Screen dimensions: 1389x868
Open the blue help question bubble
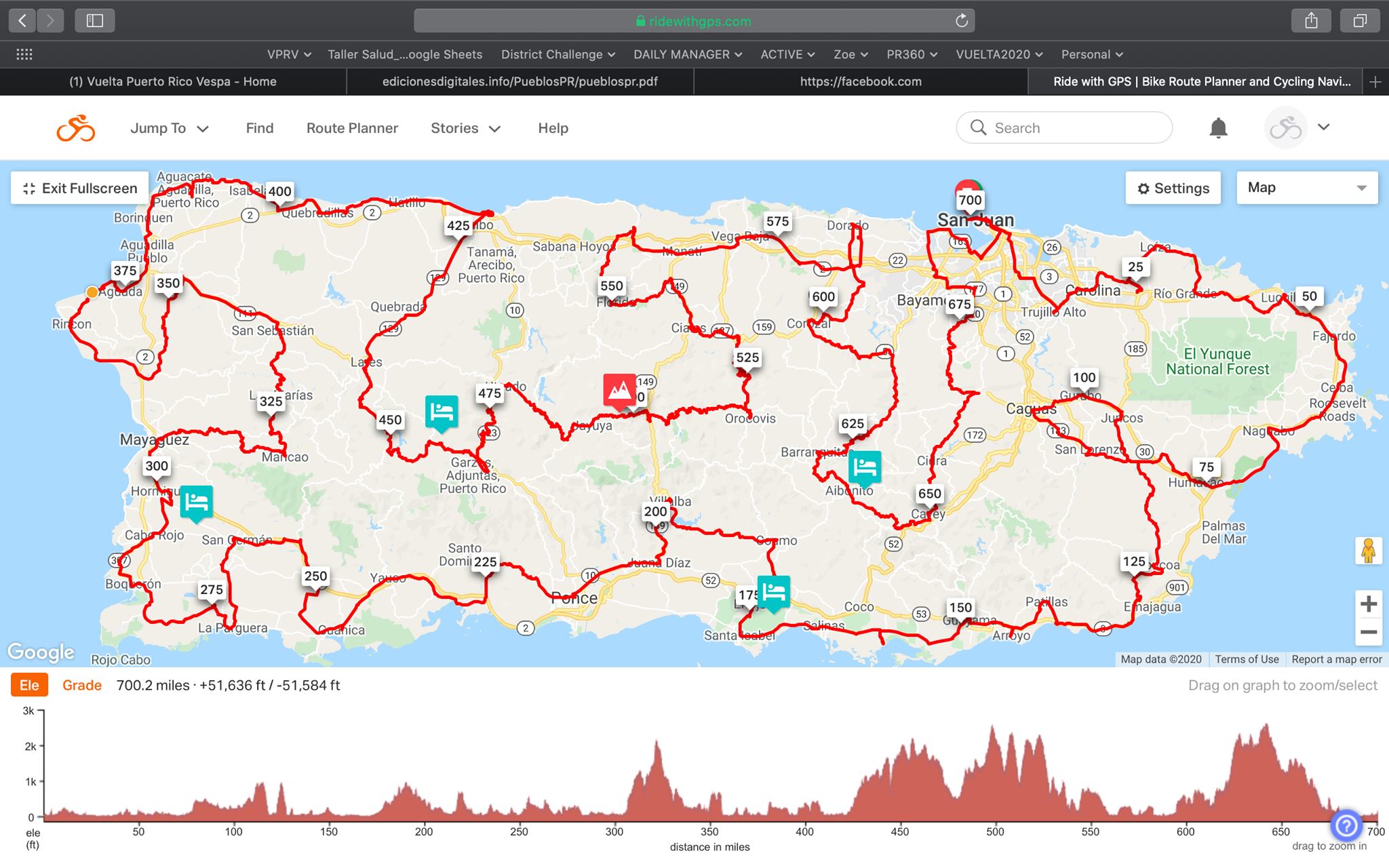1346,825
